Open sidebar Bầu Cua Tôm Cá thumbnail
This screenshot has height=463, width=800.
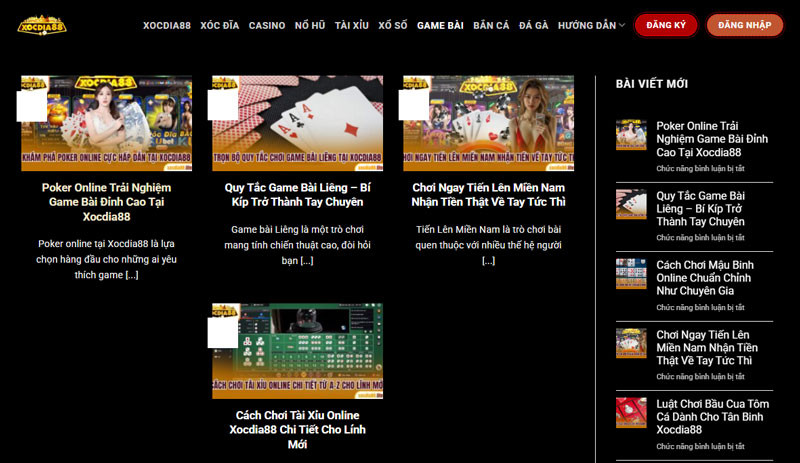click(631, 412)
